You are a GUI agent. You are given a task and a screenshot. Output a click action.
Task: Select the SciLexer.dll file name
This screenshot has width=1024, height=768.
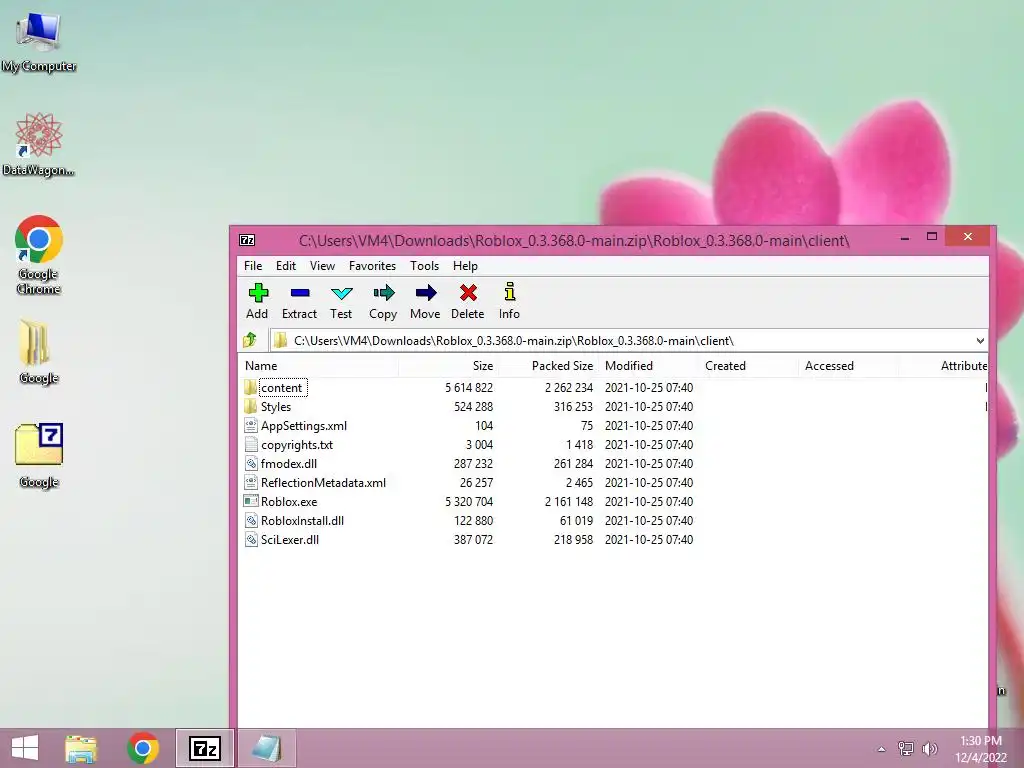point(290,539)
